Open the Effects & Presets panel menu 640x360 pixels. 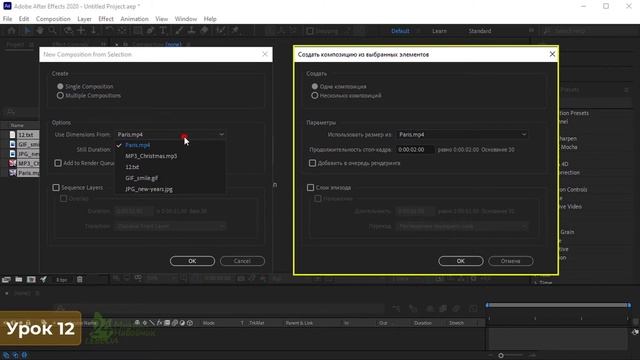click(627, 90)
